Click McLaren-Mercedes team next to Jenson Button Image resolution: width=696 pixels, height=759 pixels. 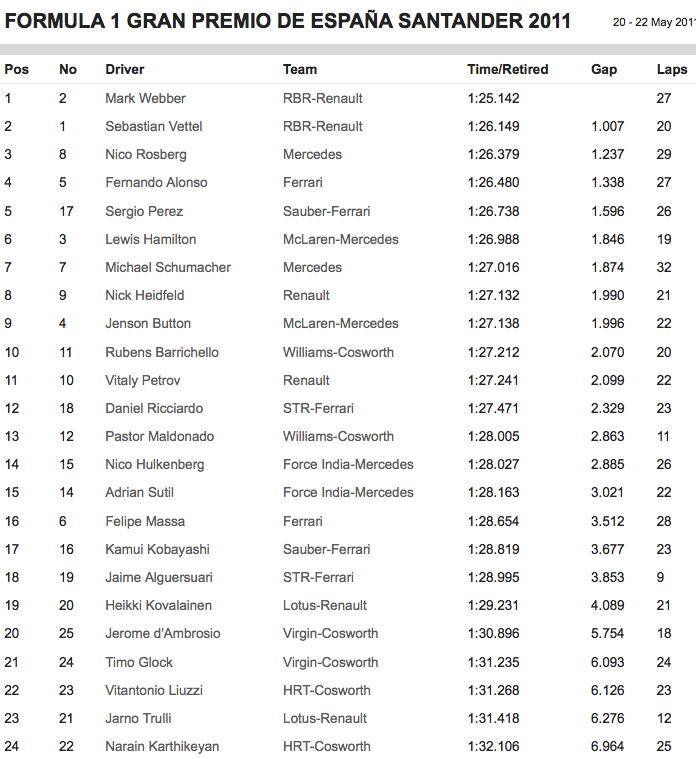(341, 323)
